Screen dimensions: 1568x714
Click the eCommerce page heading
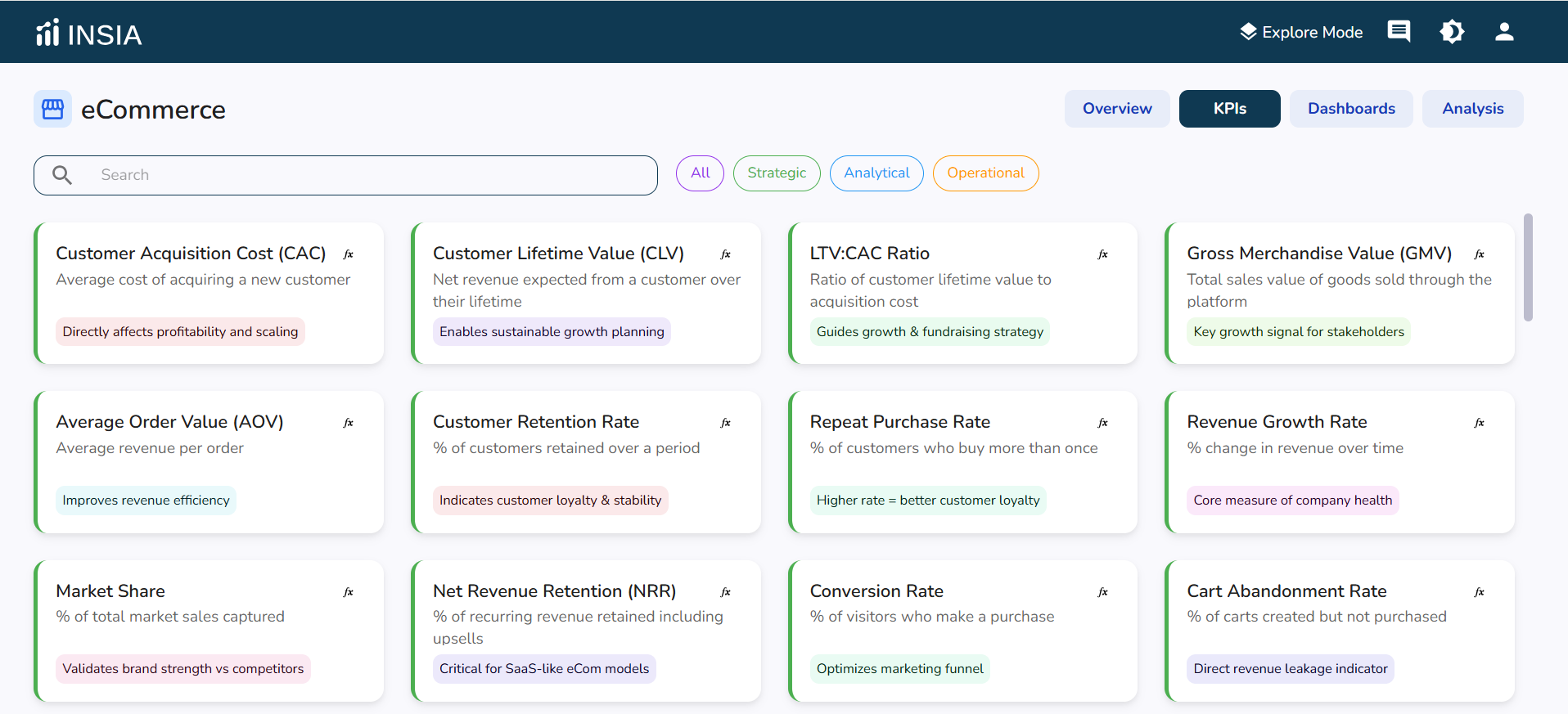pos(153,110)
